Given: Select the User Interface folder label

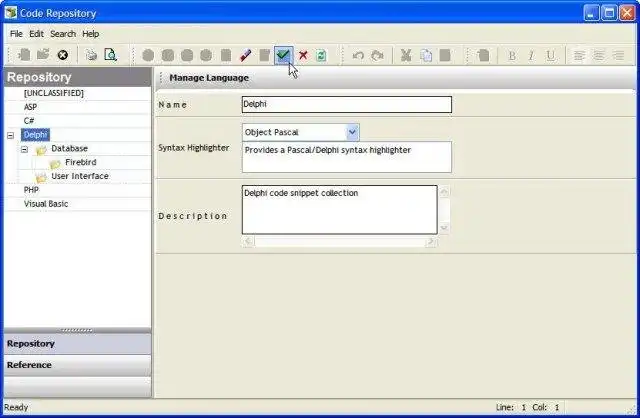Looking at the screenshot, I should pos(80,176).
